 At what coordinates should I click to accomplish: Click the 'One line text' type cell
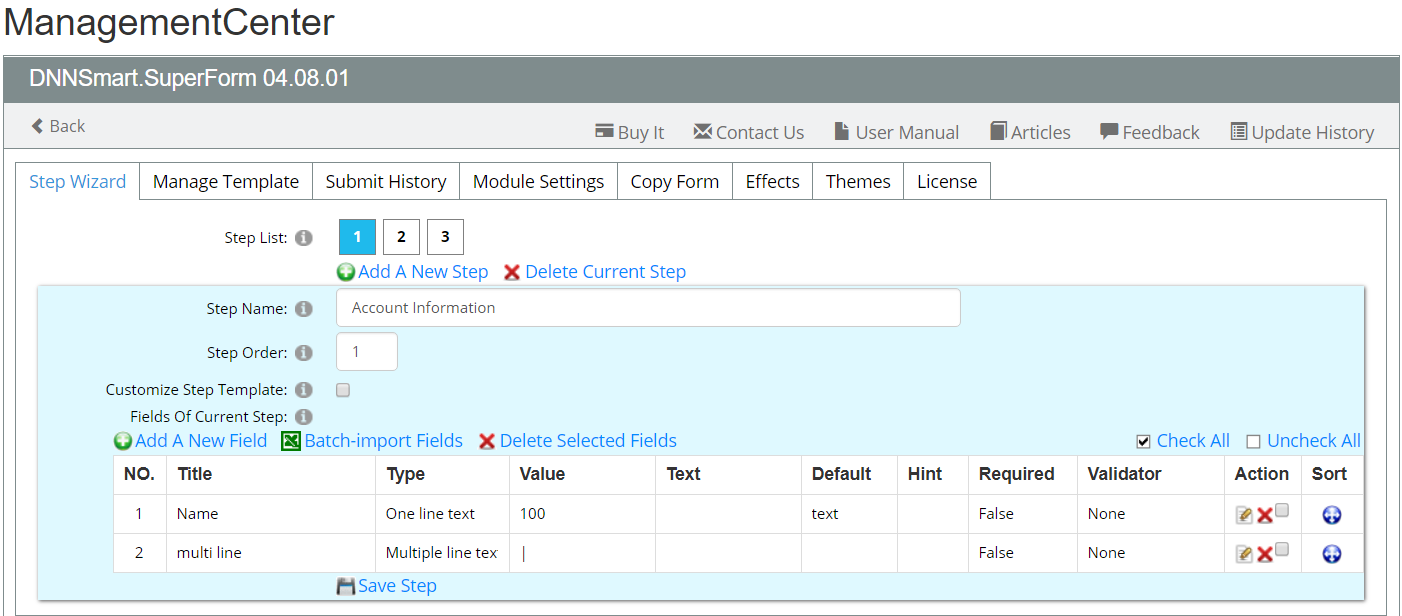pos(443,514)
